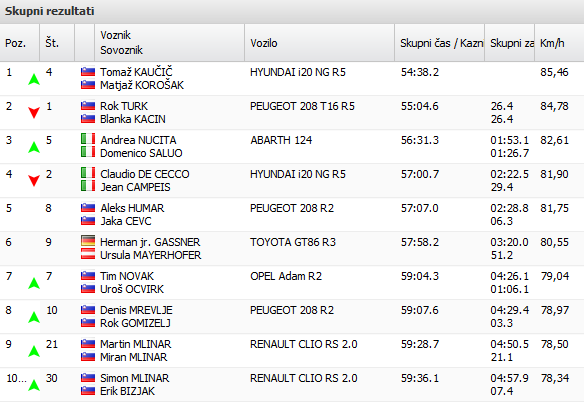This screenshot has width=584, height=402.
Task: Select HYUNDAI i20 NG R5 cell of Claudio DE CECCO
Action: [298, 174]
